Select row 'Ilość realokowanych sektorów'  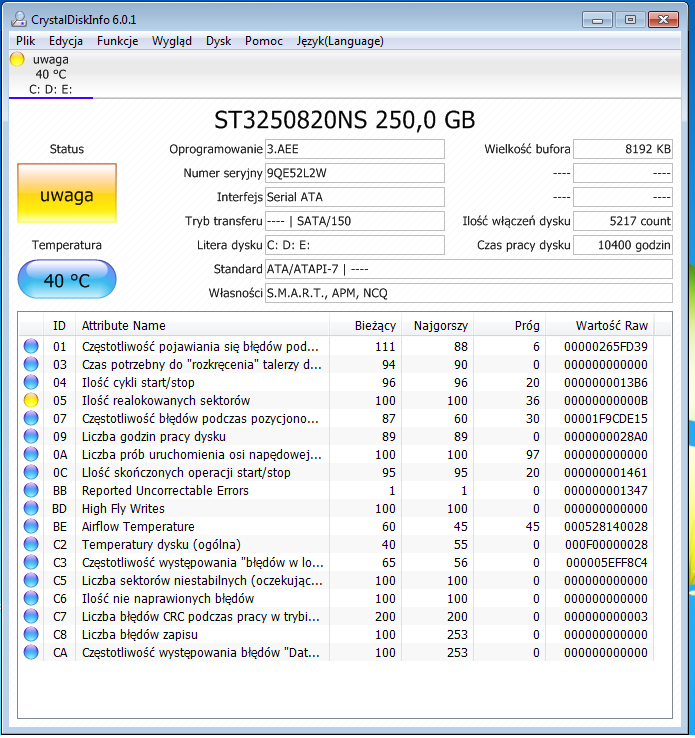pyautogui.click(x=336, y=401)
